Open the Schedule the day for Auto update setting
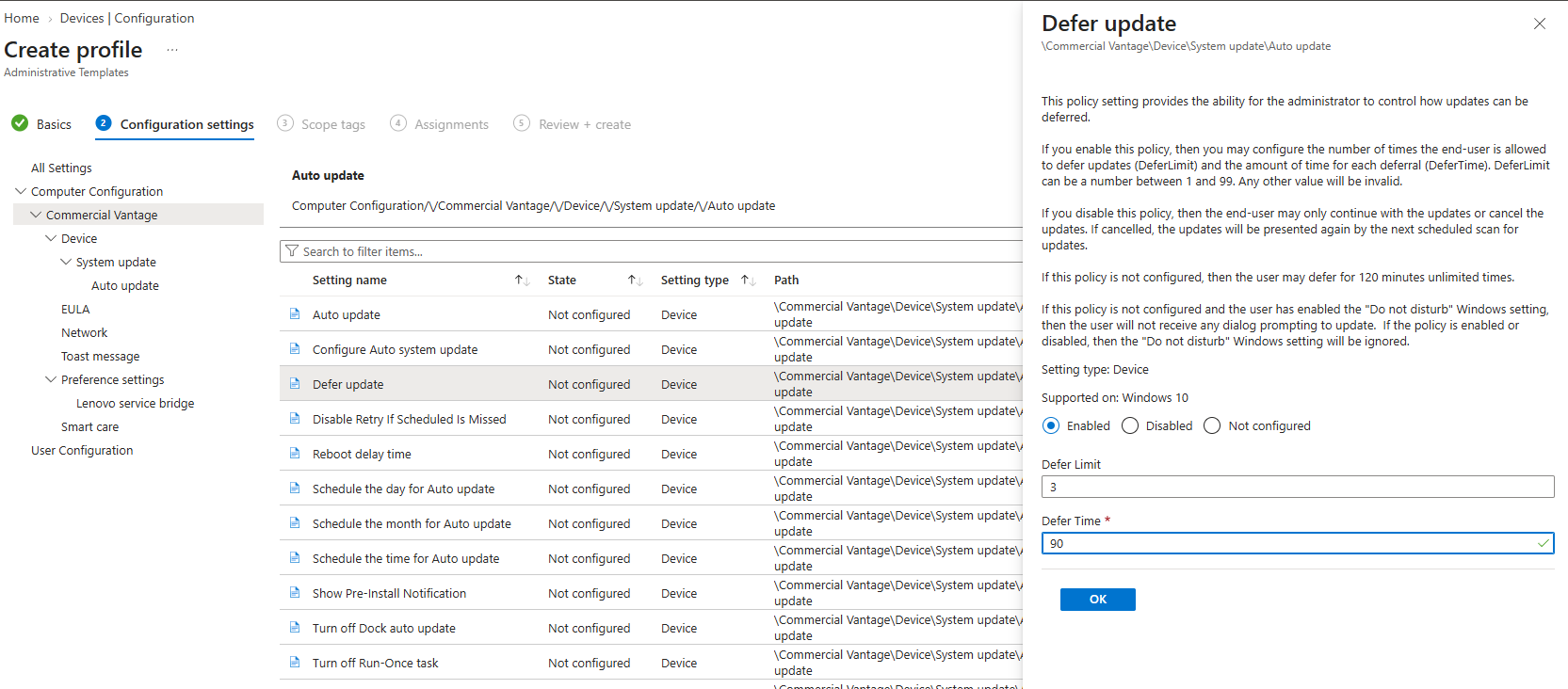This screenshot has height=689, width=1568. coord(404,489)
